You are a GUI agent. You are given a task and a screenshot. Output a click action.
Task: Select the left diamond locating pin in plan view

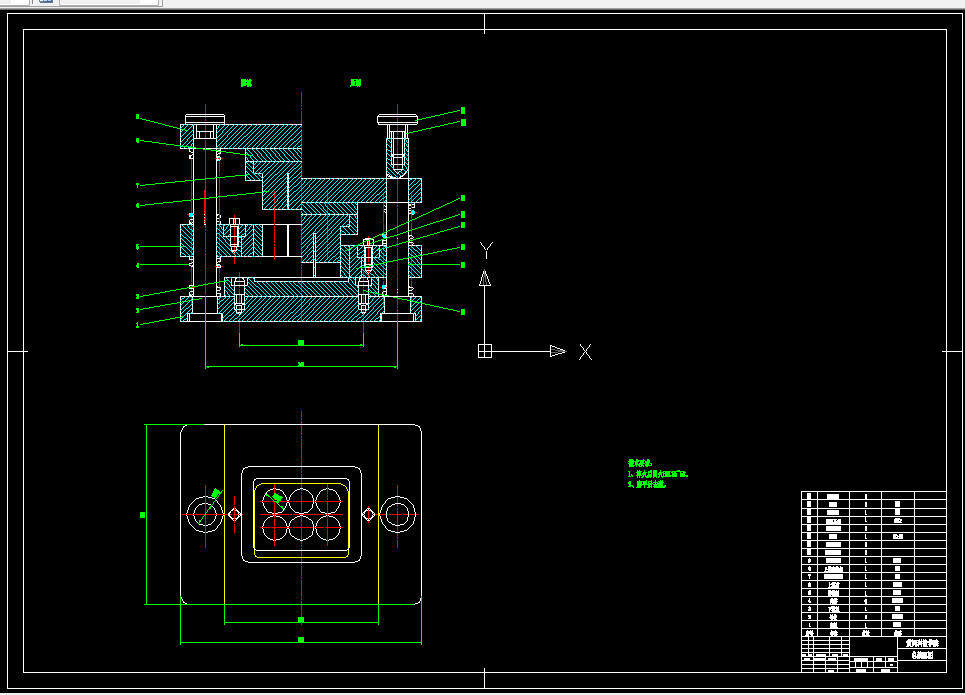coord(234,514)
